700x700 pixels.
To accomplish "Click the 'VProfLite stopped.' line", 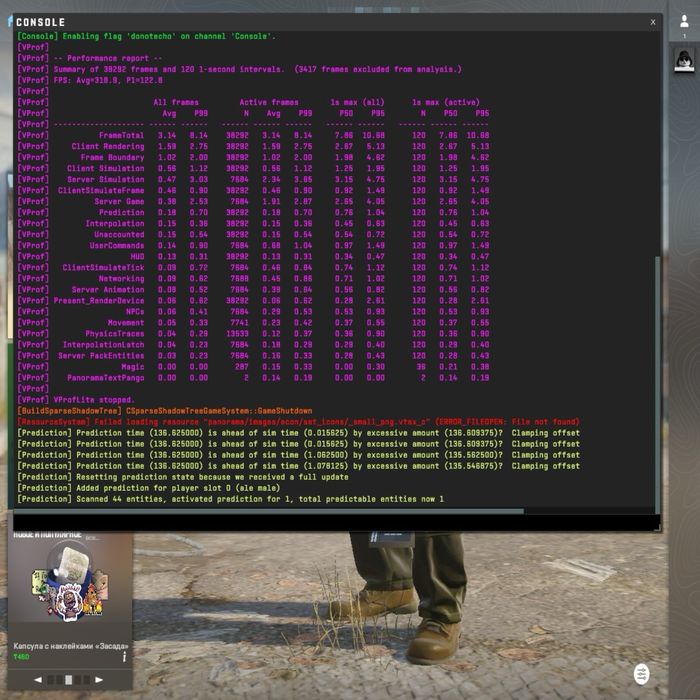I will 76,400.
